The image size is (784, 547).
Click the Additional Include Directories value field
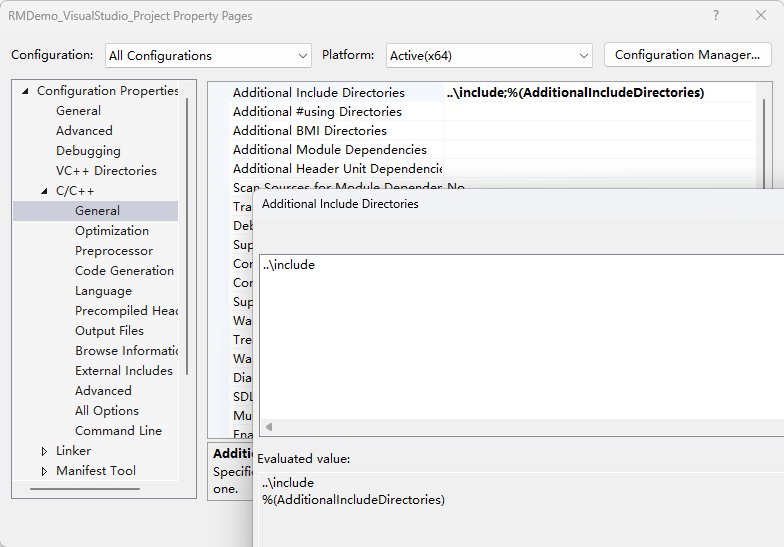[x=600, y=93]
